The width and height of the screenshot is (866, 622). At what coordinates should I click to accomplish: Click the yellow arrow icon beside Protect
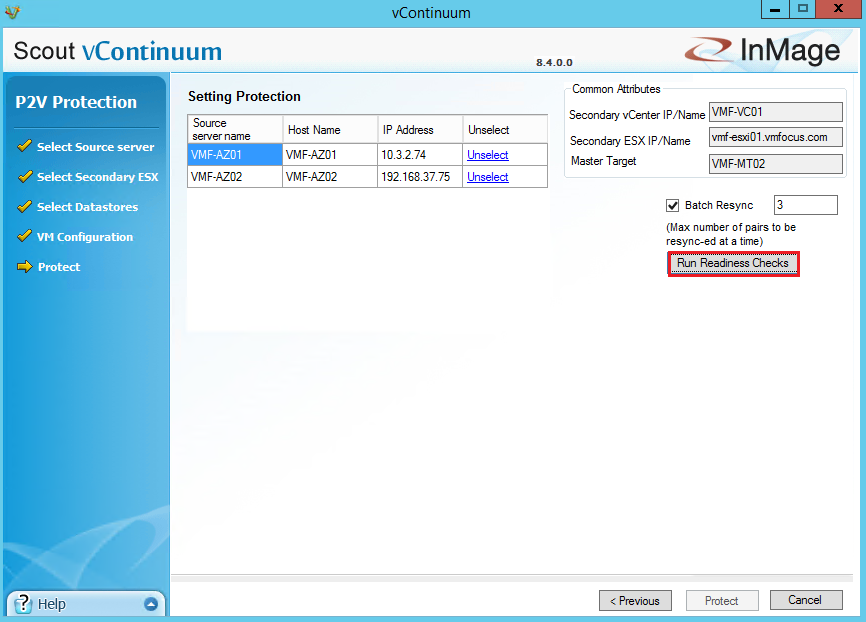coord(25,267)
